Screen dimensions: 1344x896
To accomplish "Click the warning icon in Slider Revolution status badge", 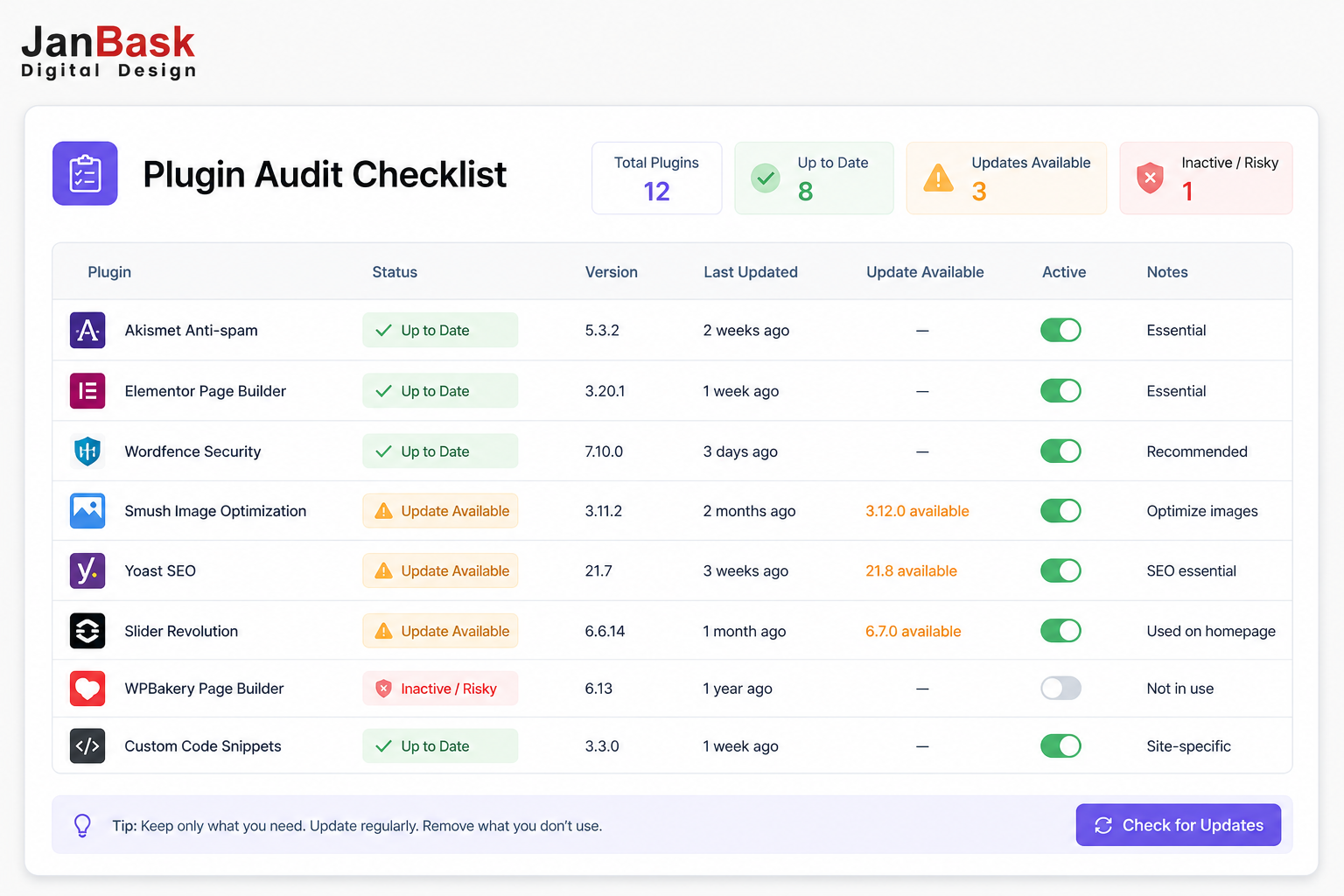I will click(383, 631).
